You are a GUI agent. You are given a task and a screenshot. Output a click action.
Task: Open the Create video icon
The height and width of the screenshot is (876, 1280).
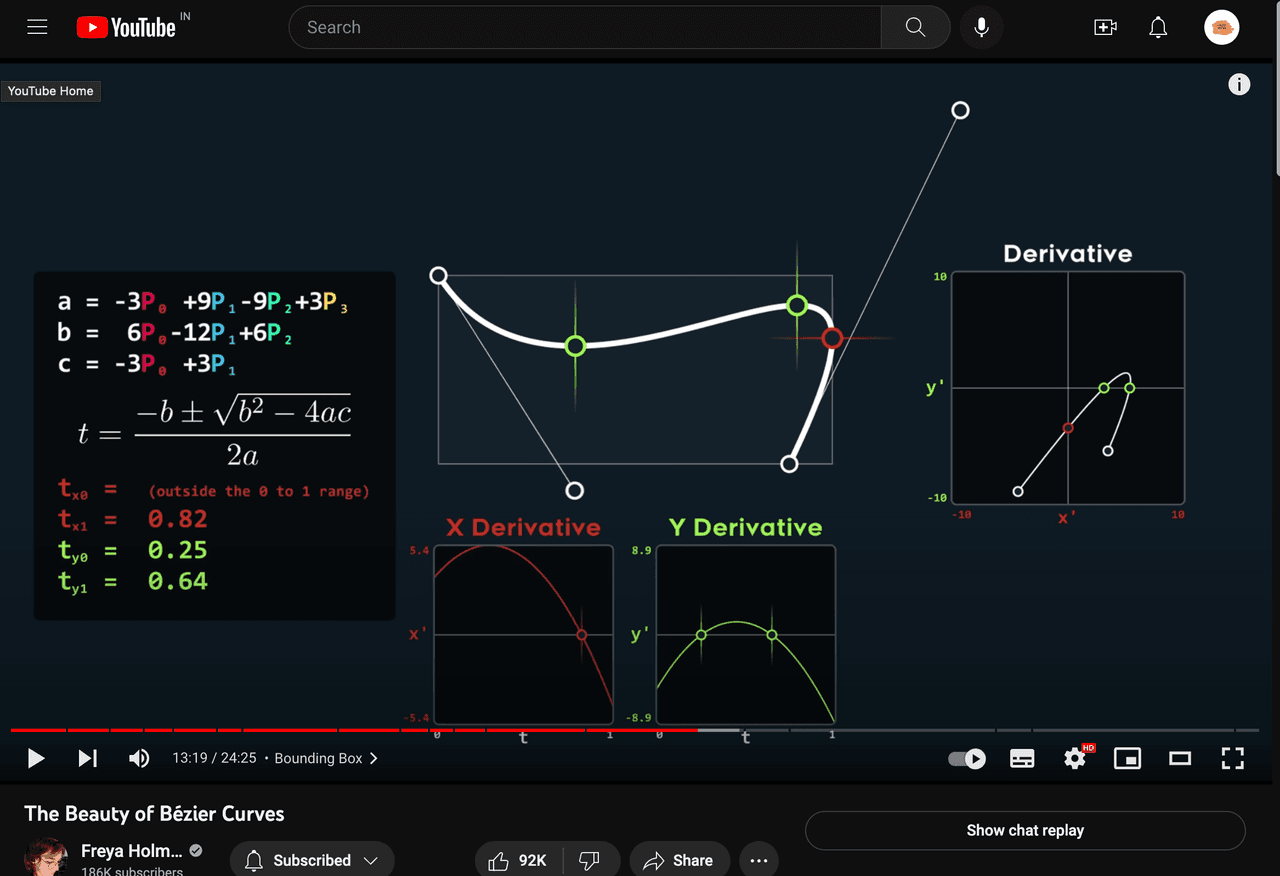[x=1105, y=27]
